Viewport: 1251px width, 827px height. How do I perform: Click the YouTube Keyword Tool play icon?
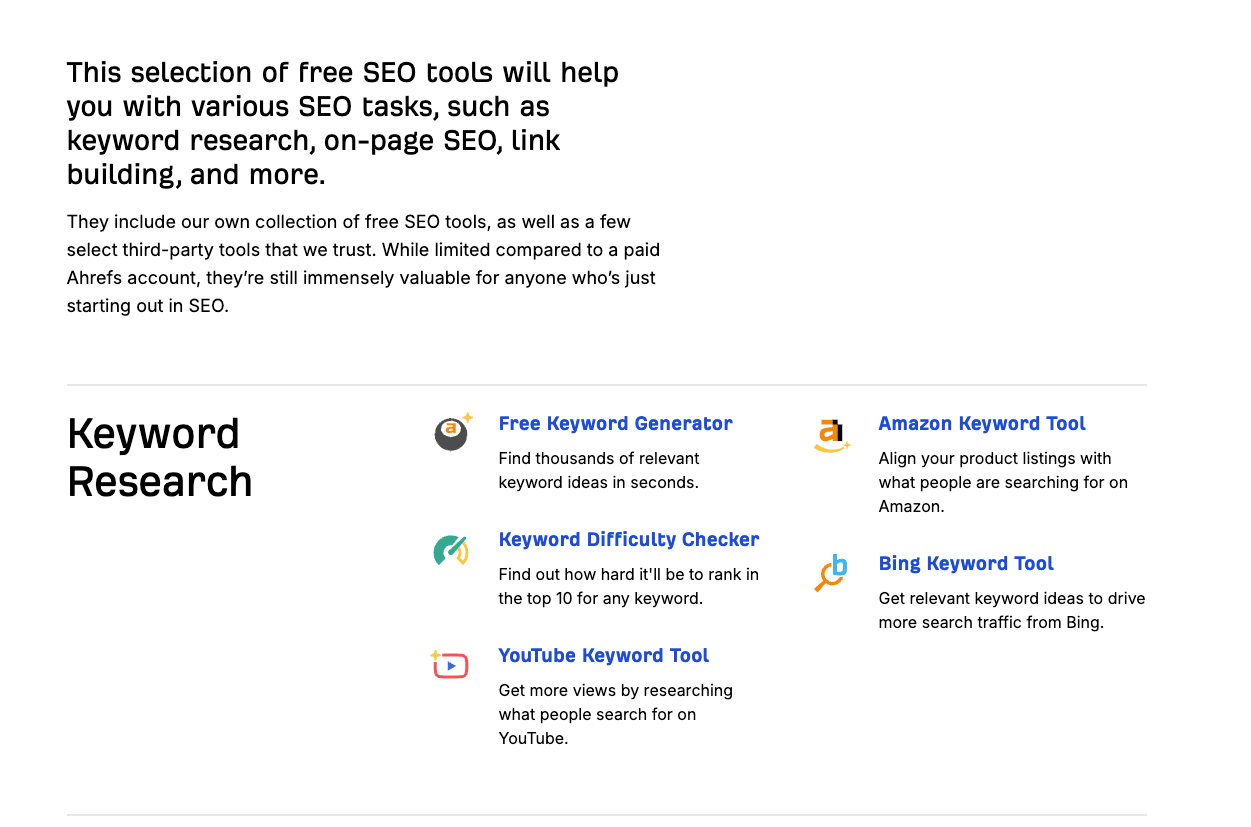tap(450, 664)
